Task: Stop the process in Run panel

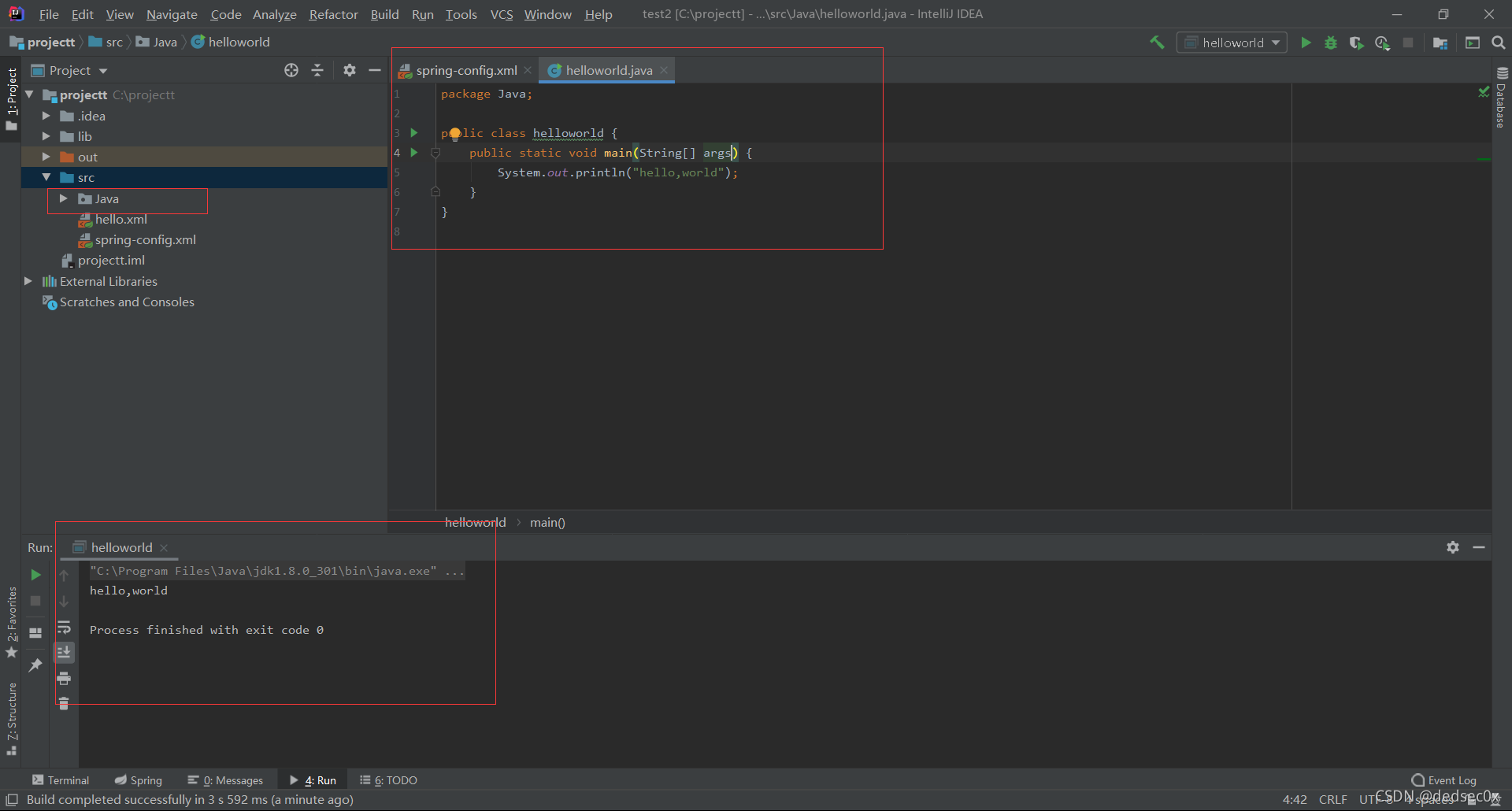Action: click(35, 601)
